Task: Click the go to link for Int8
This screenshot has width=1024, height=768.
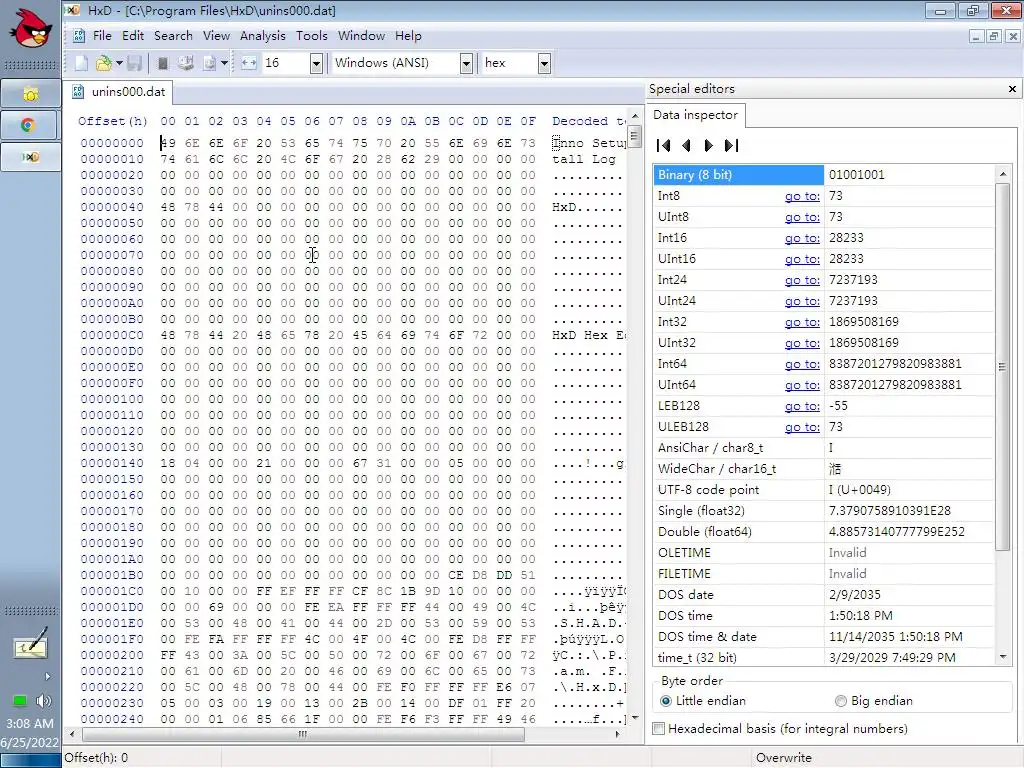Action: [x=802, y=196]
